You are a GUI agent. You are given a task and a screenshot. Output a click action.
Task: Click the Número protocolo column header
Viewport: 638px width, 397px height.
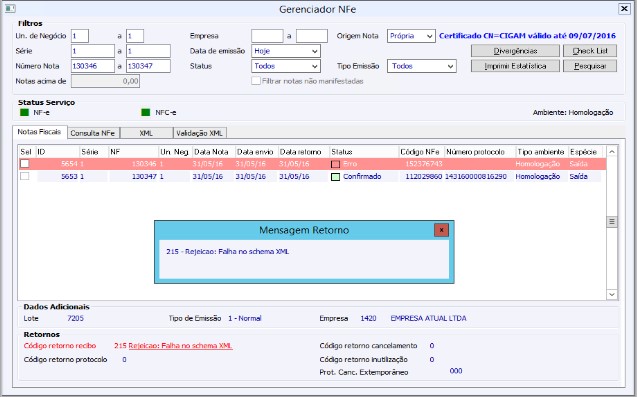(x=479, y=152)
